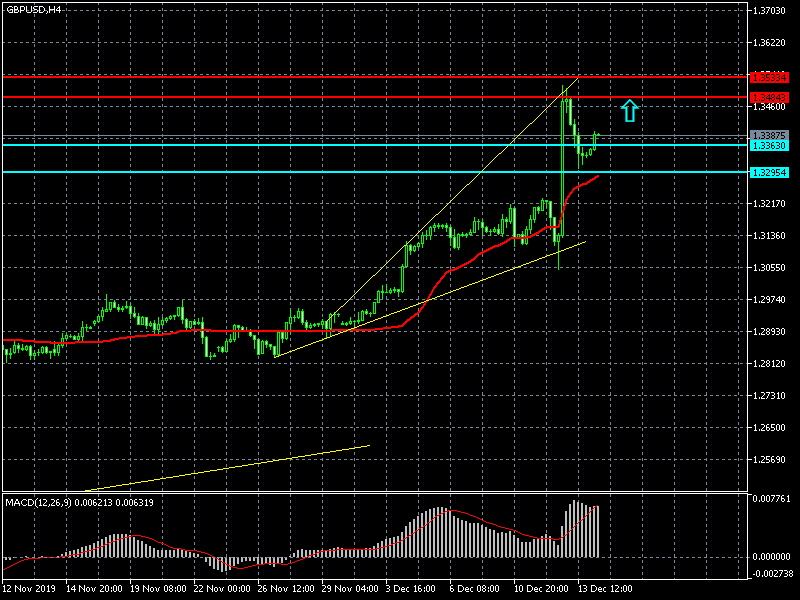This screenshot has height=600, width=800.
Task: Click the 12 Nov 2019 date label
Action: click(x=29, y=589)
